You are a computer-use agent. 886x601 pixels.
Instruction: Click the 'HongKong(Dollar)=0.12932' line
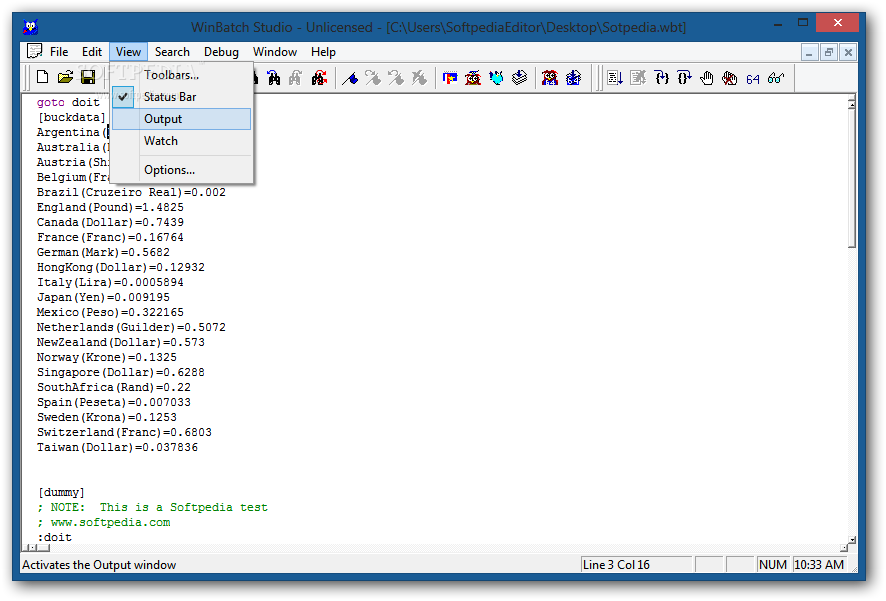(x=120, y=267)
